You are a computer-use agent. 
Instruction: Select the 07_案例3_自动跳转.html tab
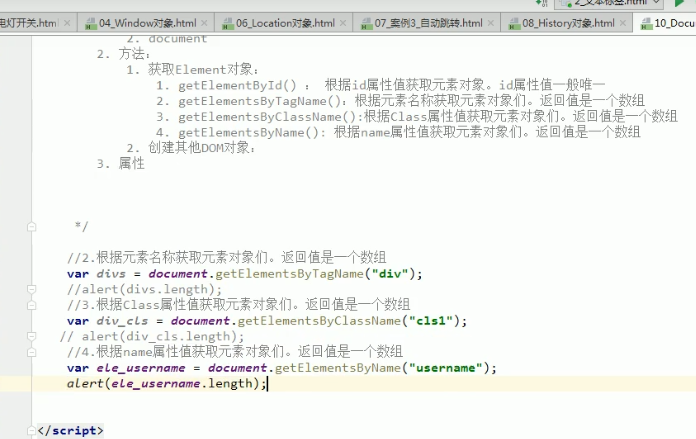428,23
